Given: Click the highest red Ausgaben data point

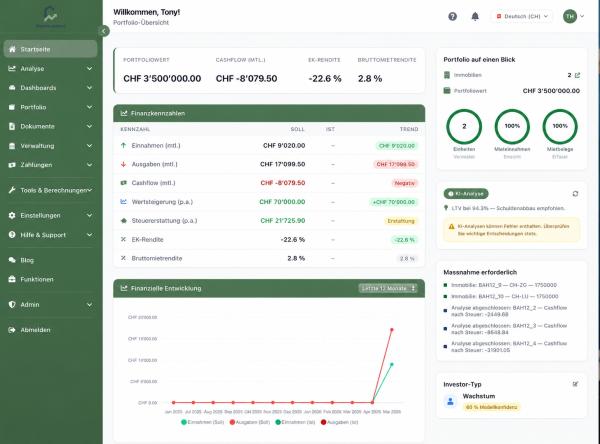Looking at the screenshot, I should (x=391, y=329).
